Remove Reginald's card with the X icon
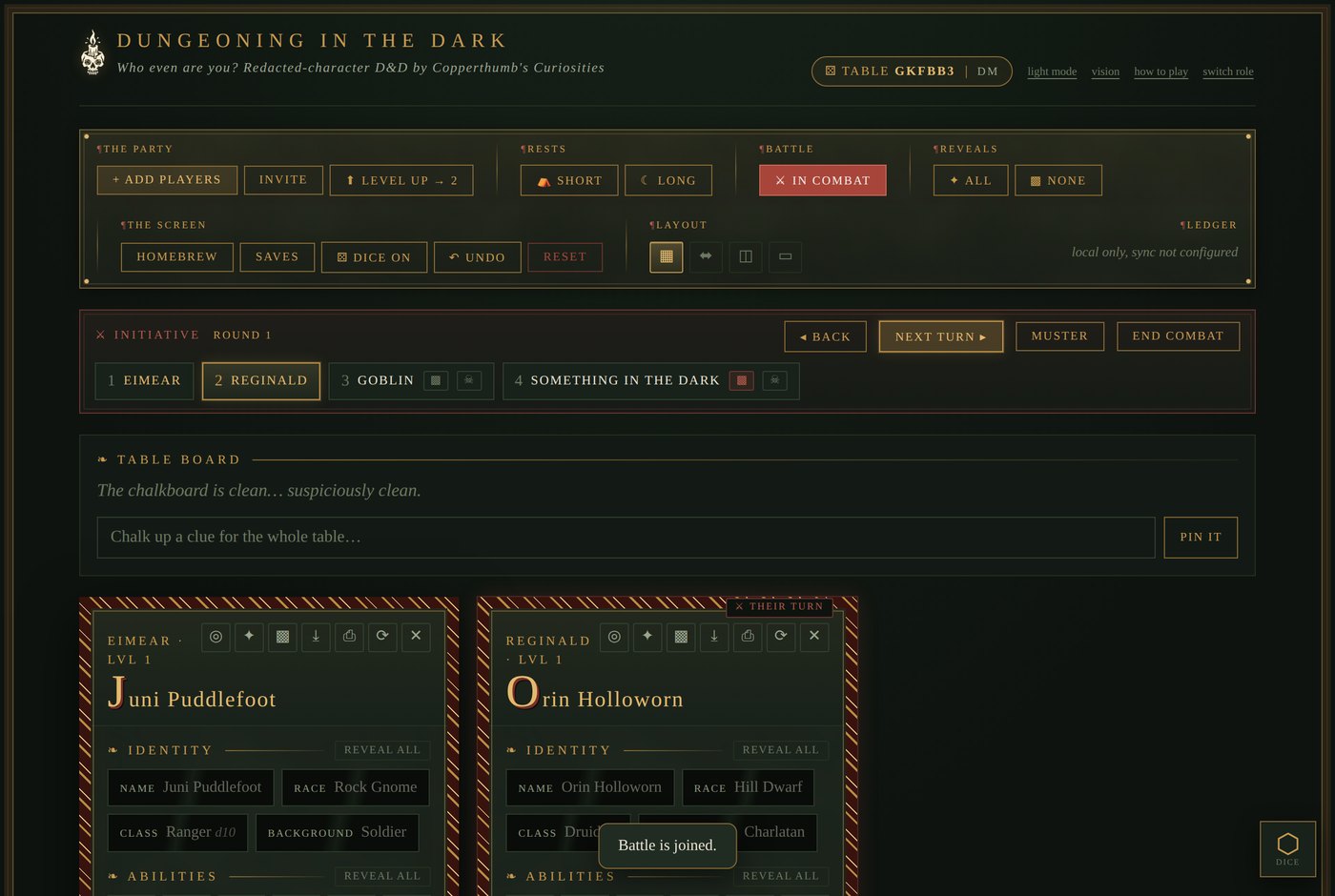 814,637
